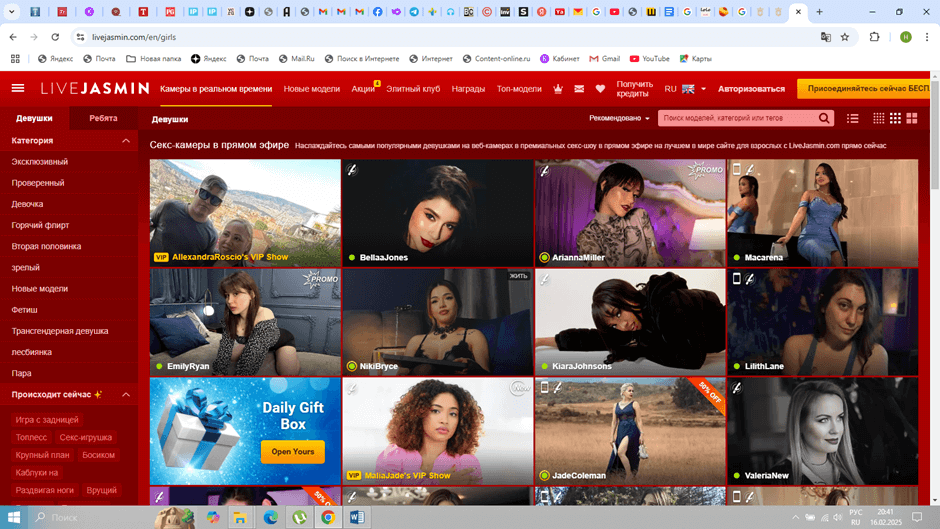Open the hamburger menu beside the site logo

(x=17, y=88)
